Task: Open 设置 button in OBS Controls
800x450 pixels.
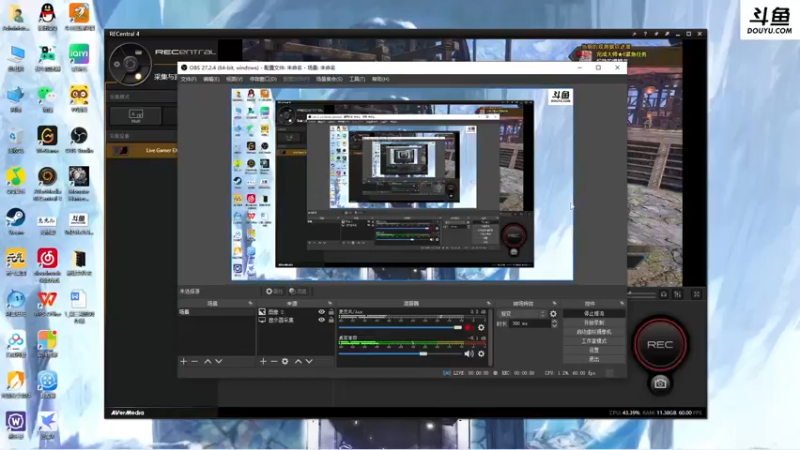Action: pyautogui.click(x=594, y=350)
